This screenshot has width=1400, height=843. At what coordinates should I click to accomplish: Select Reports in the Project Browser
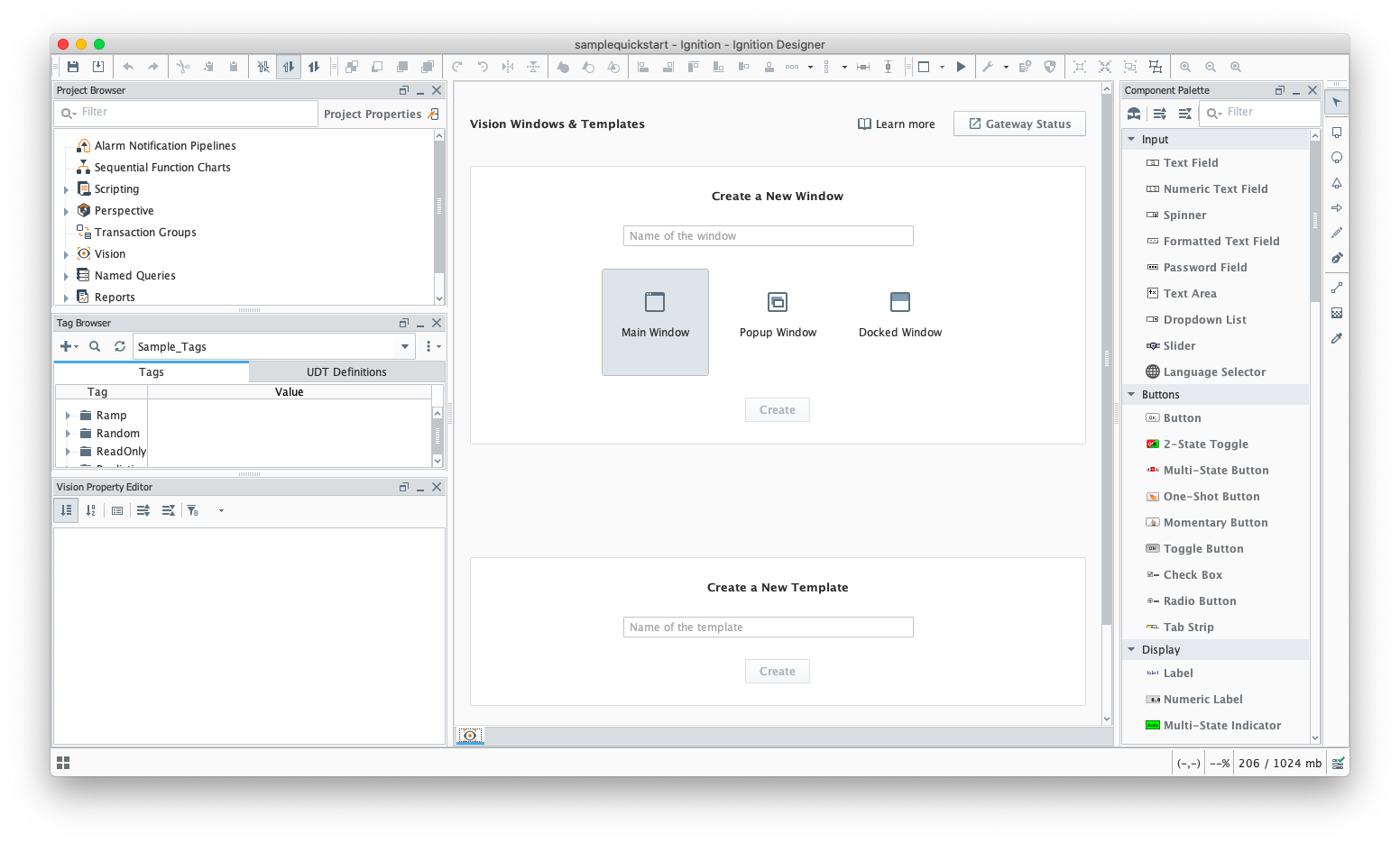(x=115, y=297)
